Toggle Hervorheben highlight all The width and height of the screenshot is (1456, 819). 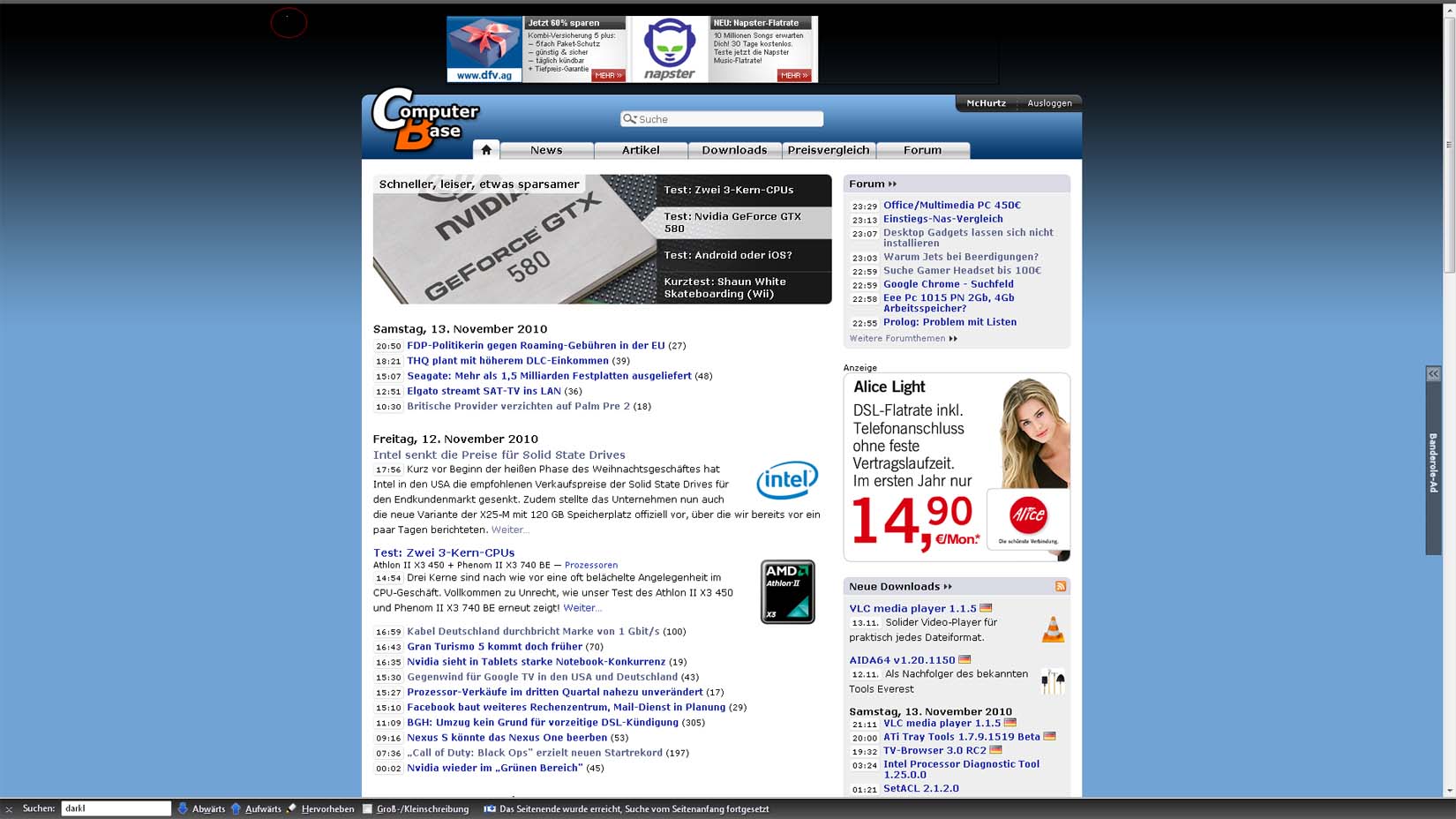click(x=320, y=808)
